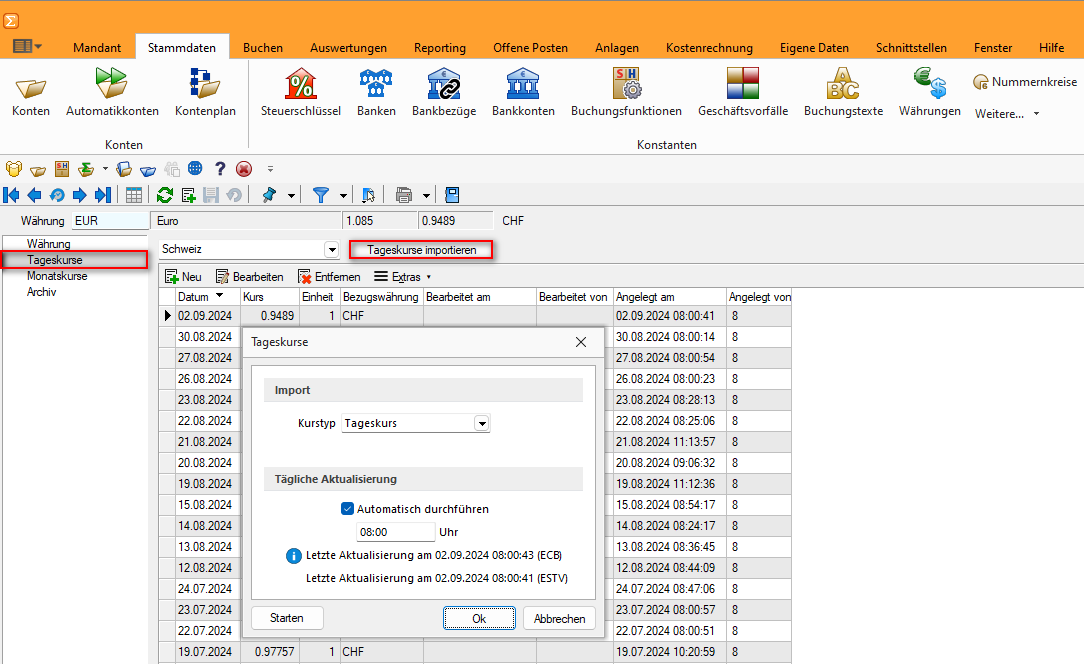Image resolution: width=1084 pixels, height=664 pixels.
Task: Open the Hilfe menu tab
Action: [1052, 48]
